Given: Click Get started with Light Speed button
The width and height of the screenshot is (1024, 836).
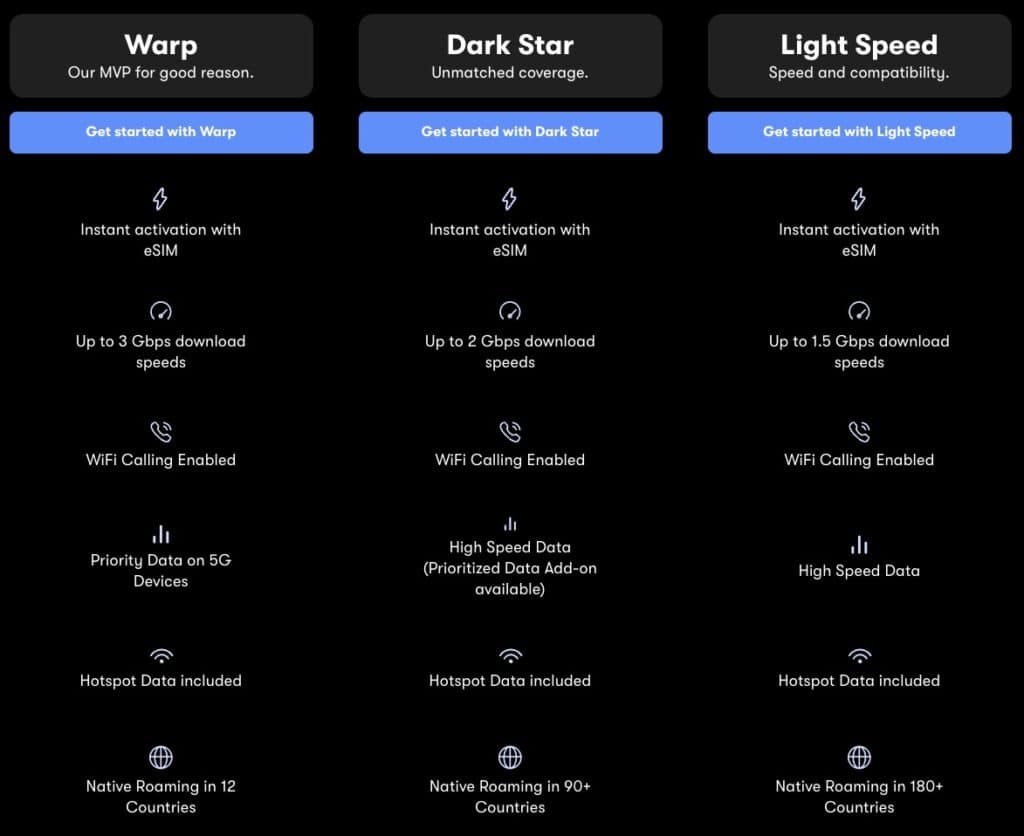Looking at the screenshot, I should 859,133.
